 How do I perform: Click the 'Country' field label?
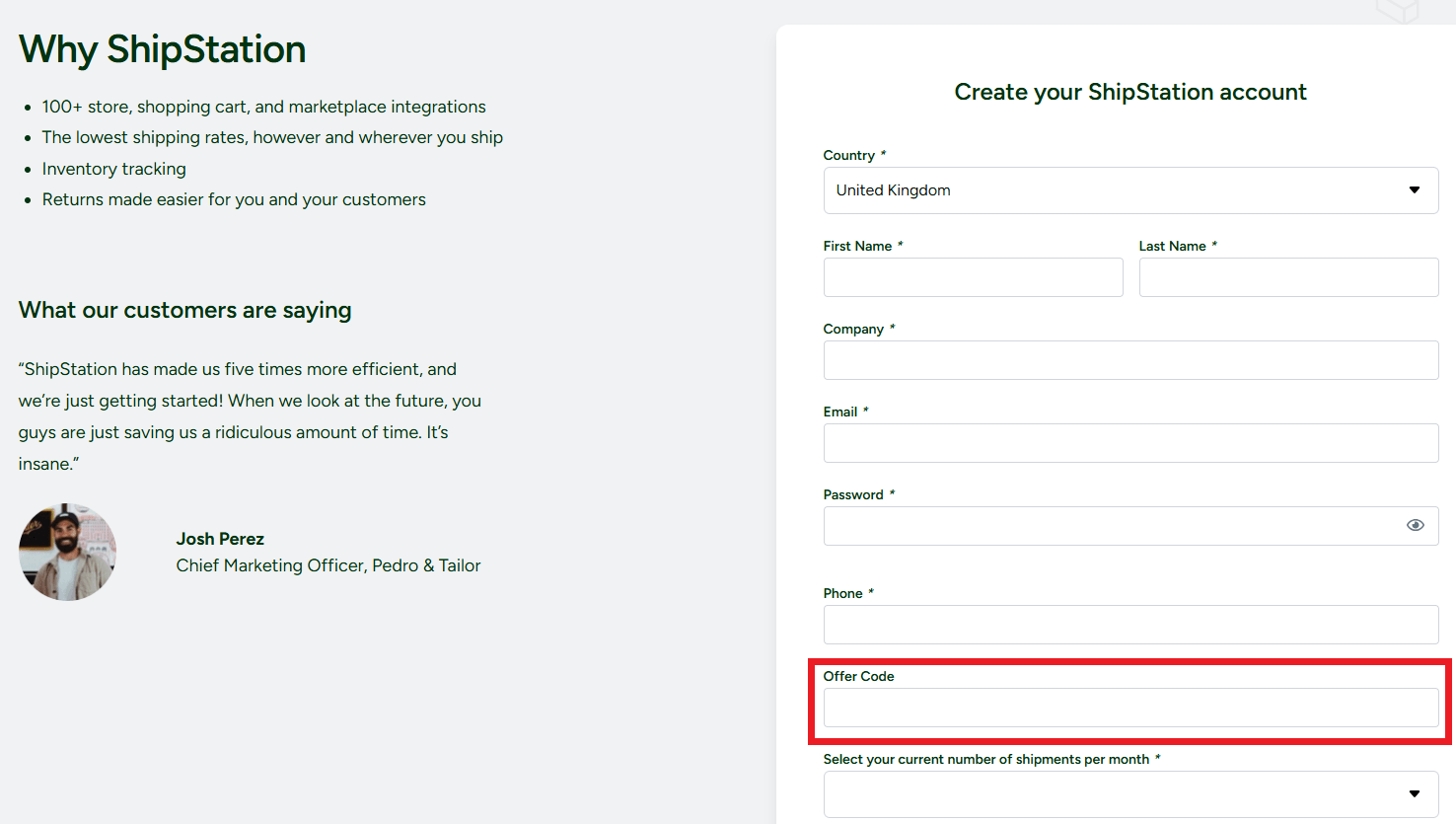click(849, 155)
